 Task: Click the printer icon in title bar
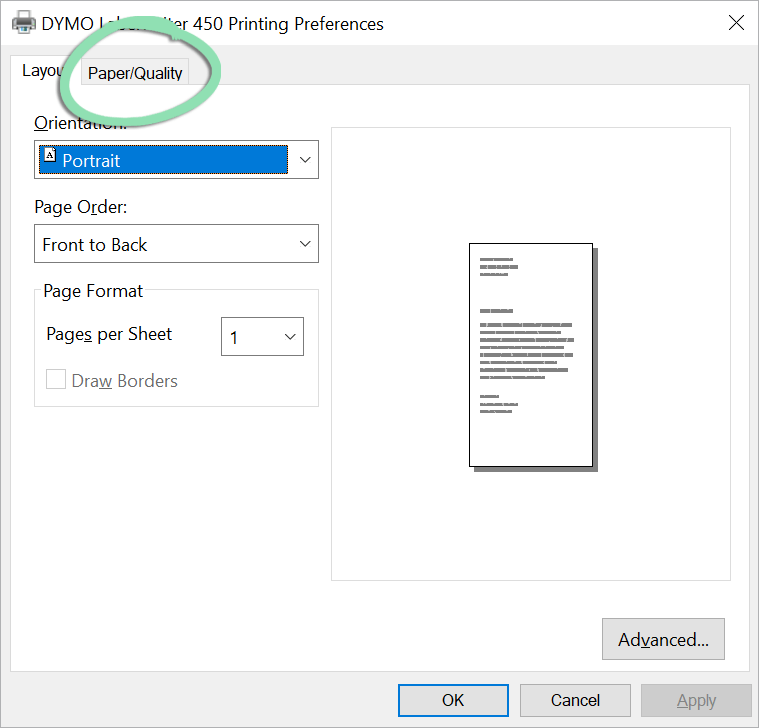pos(23,23)
